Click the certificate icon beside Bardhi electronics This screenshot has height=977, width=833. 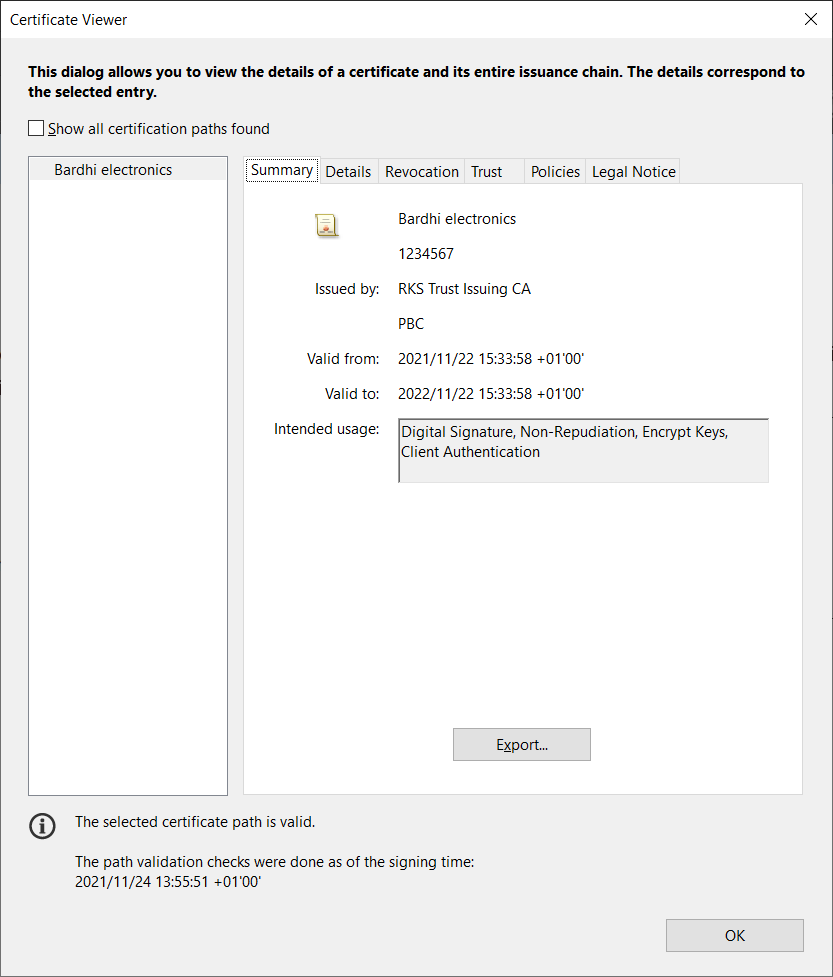326,226
